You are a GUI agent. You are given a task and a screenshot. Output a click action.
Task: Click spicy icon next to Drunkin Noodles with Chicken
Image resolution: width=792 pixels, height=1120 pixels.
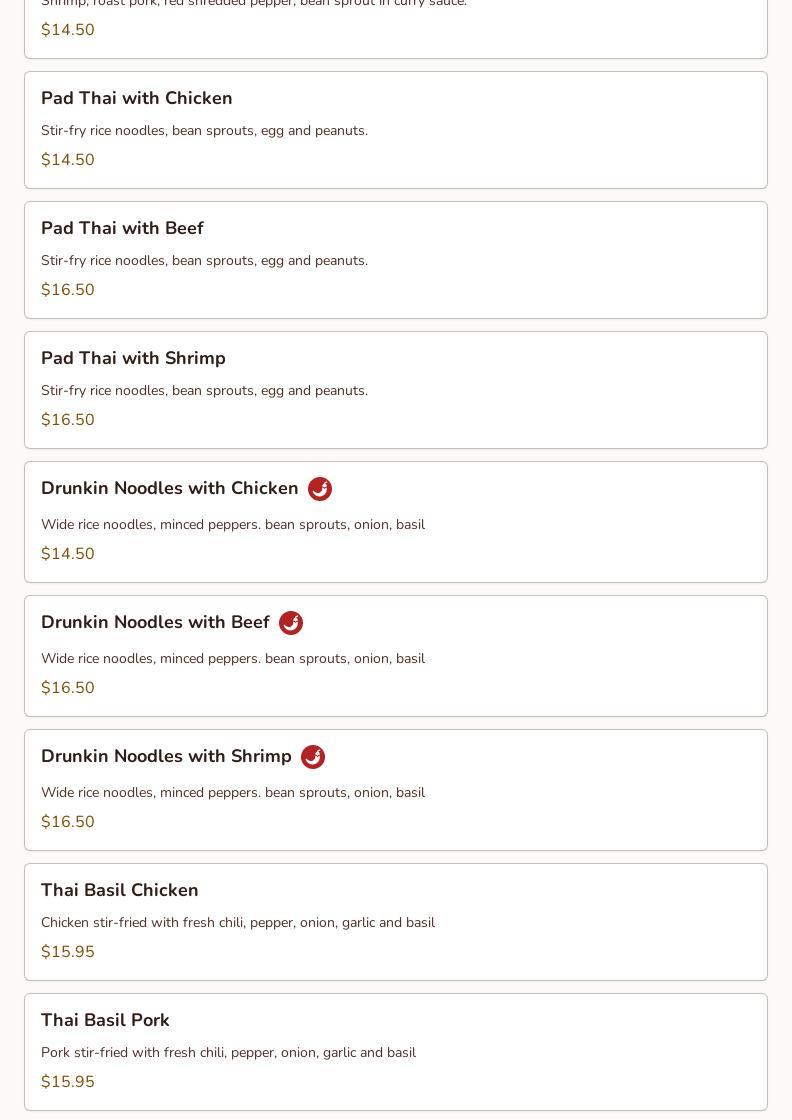coord(320,489)
